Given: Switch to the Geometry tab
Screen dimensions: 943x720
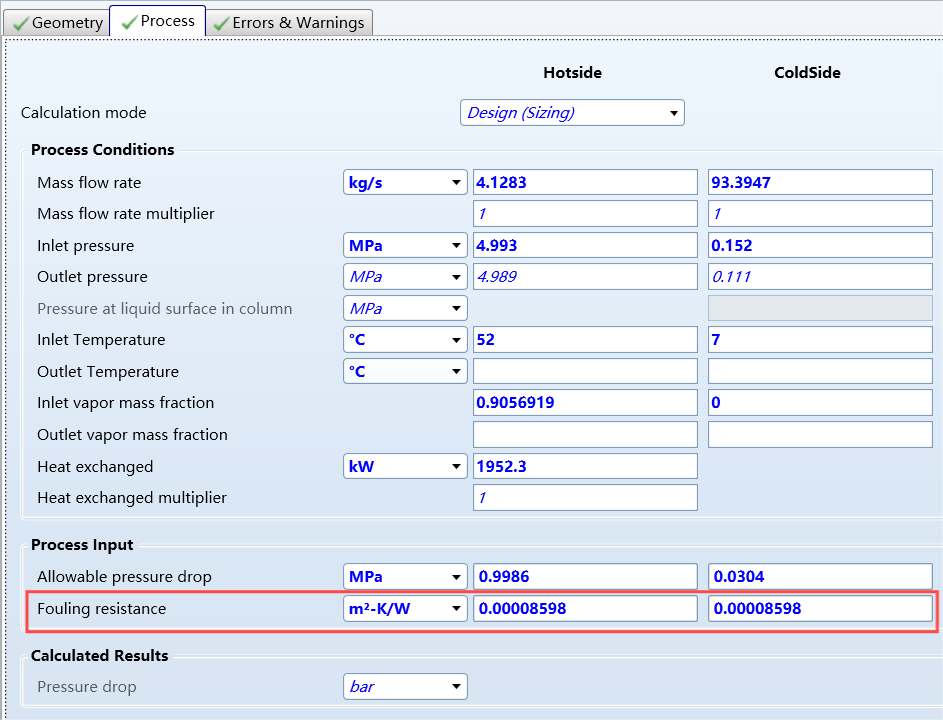Looking at the screenshot, I should pyautogui.click(x=56, y=22).
